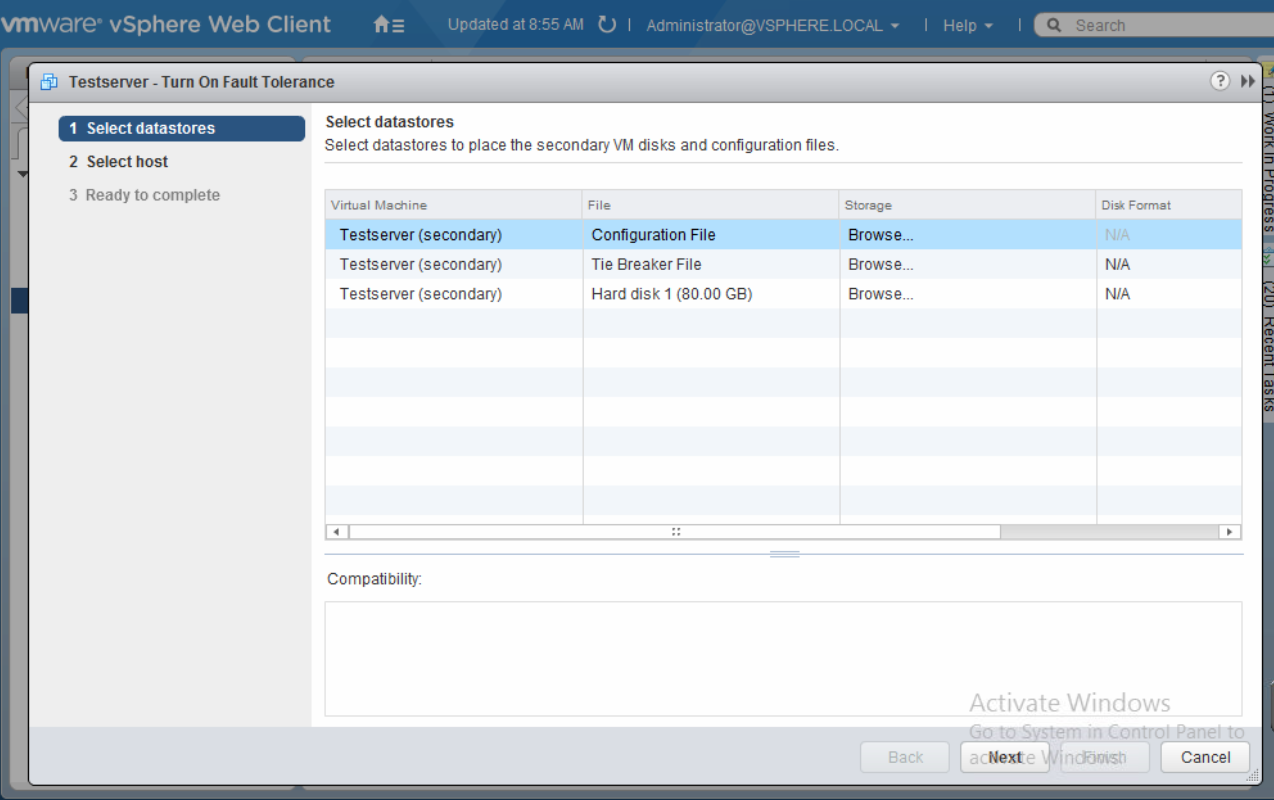1274x800 pixels.
Task: Open the wizard help question-mark icon
Action: pos(1220,81)
